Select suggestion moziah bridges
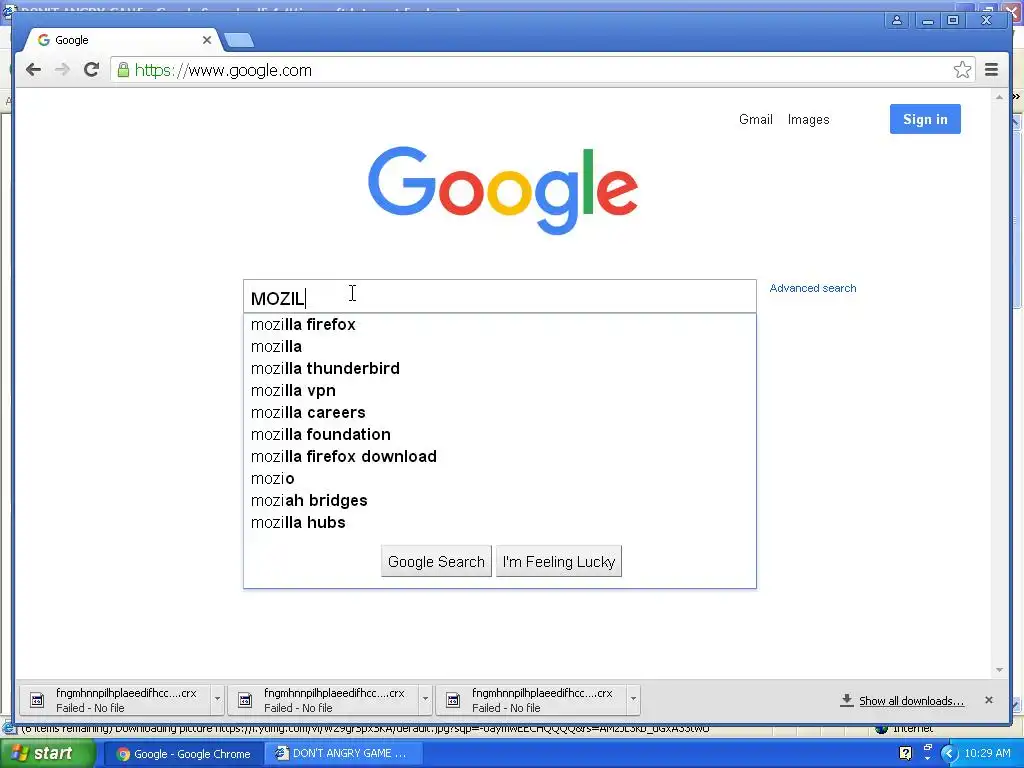 (x=500, y=500)
